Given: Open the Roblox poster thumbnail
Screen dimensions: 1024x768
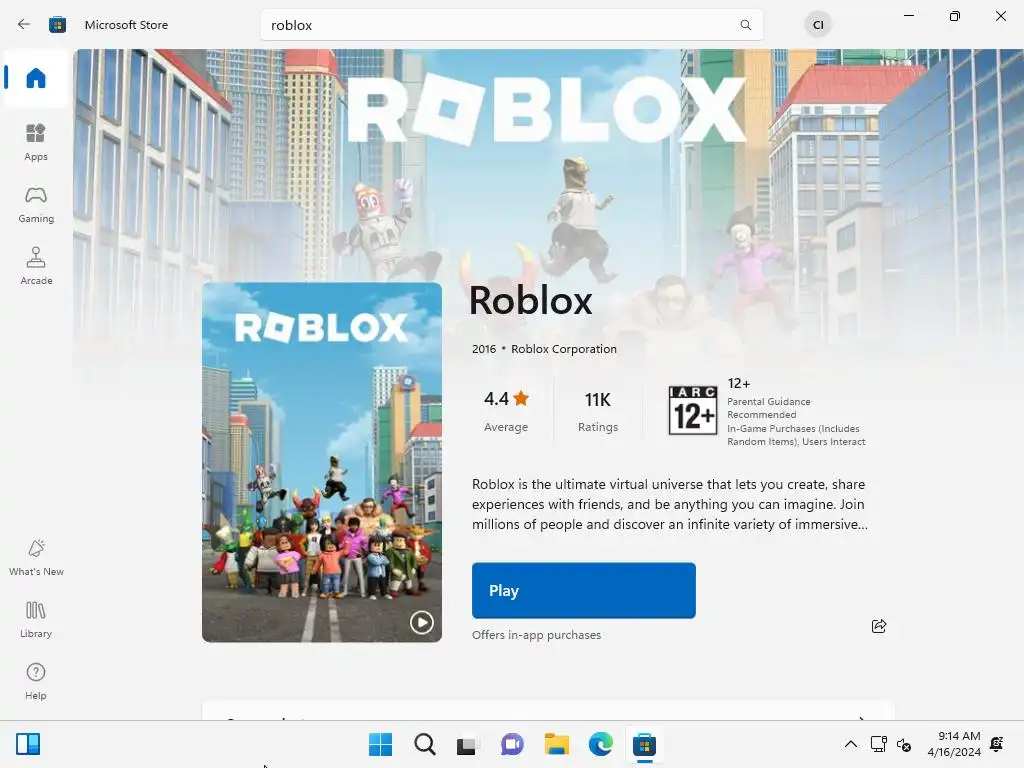Looking at the screenshot, I should pos(321,462).
